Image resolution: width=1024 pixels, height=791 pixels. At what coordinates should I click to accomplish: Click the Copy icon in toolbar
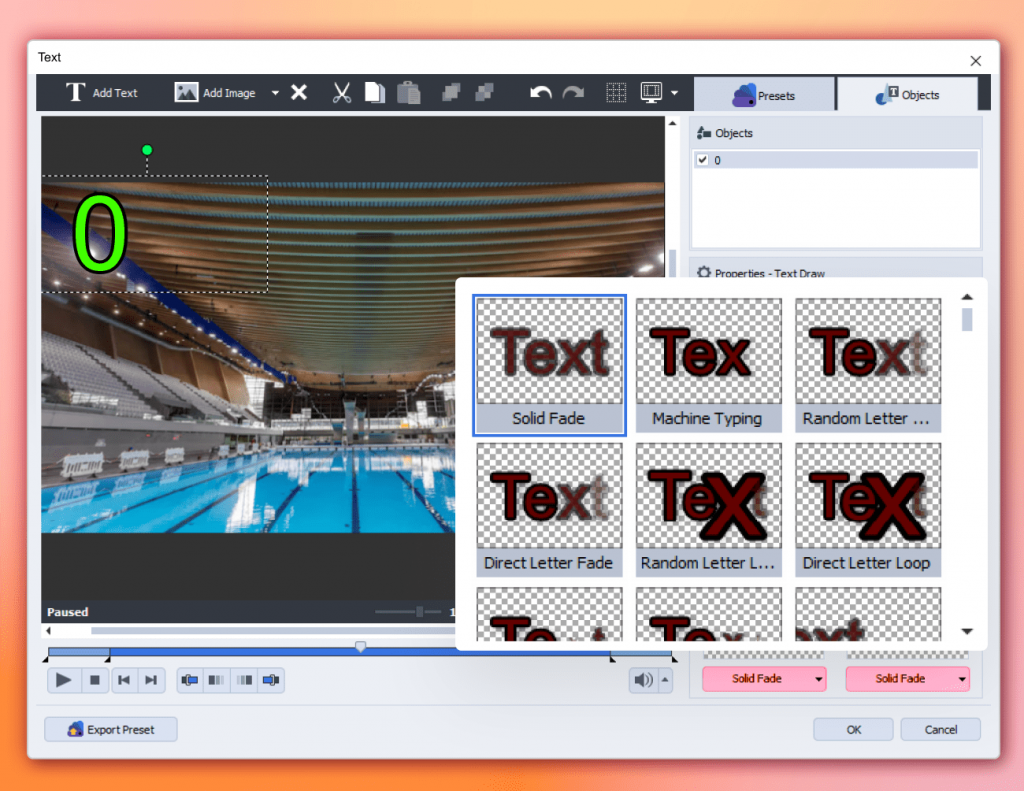(374, 93)
